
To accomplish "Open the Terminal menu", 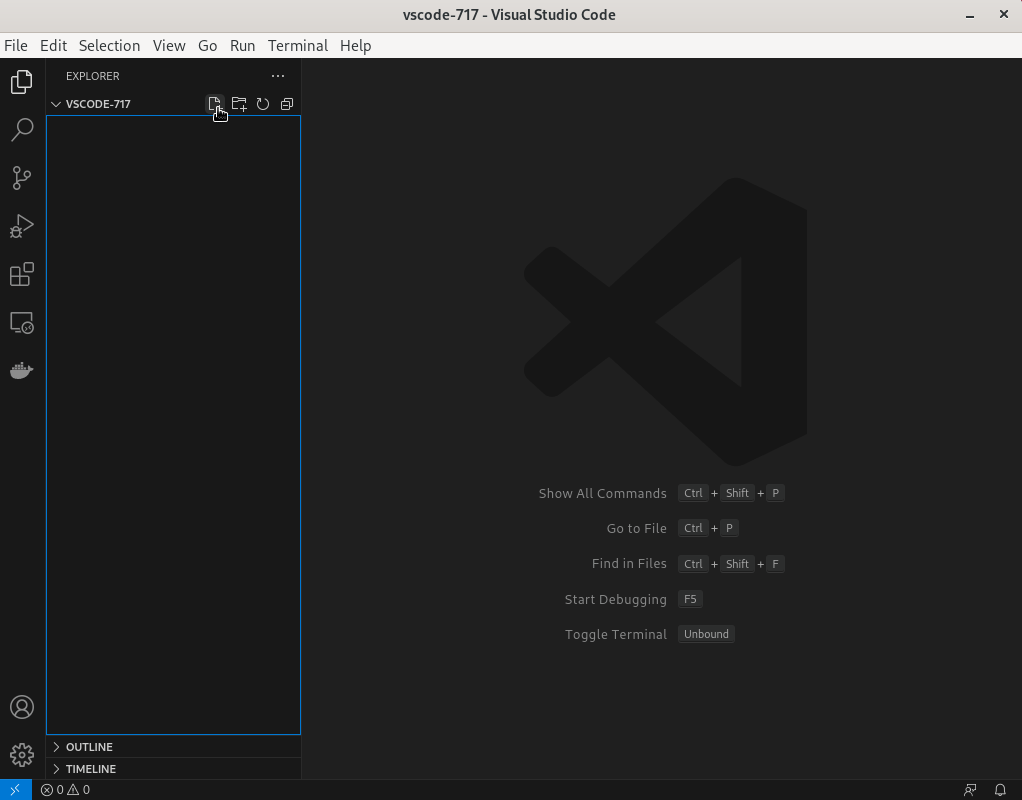I will tap(298, 46).
